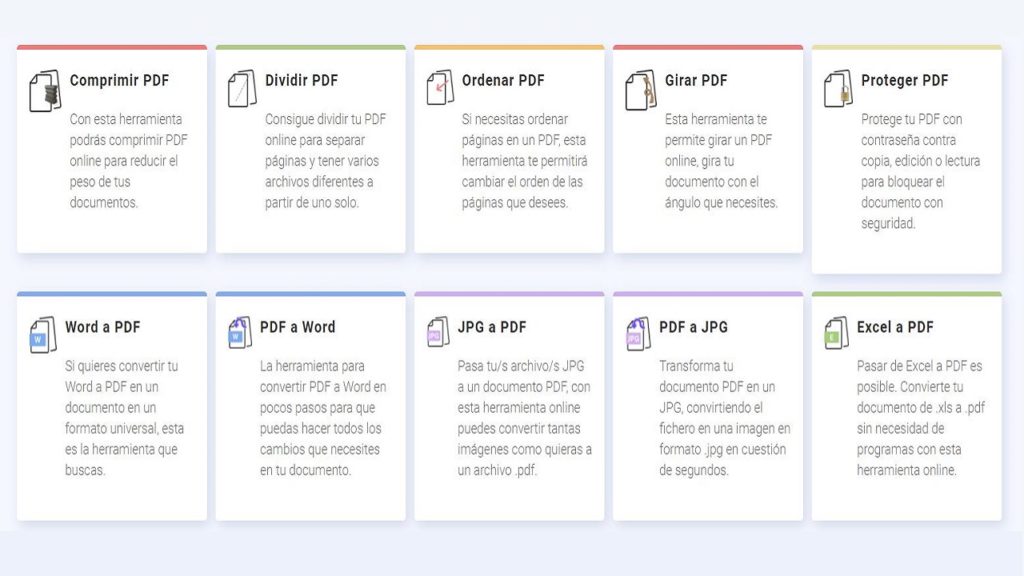Open the Comprimir PDF tool
The image size is (1024, 576).
pos(124,80)
